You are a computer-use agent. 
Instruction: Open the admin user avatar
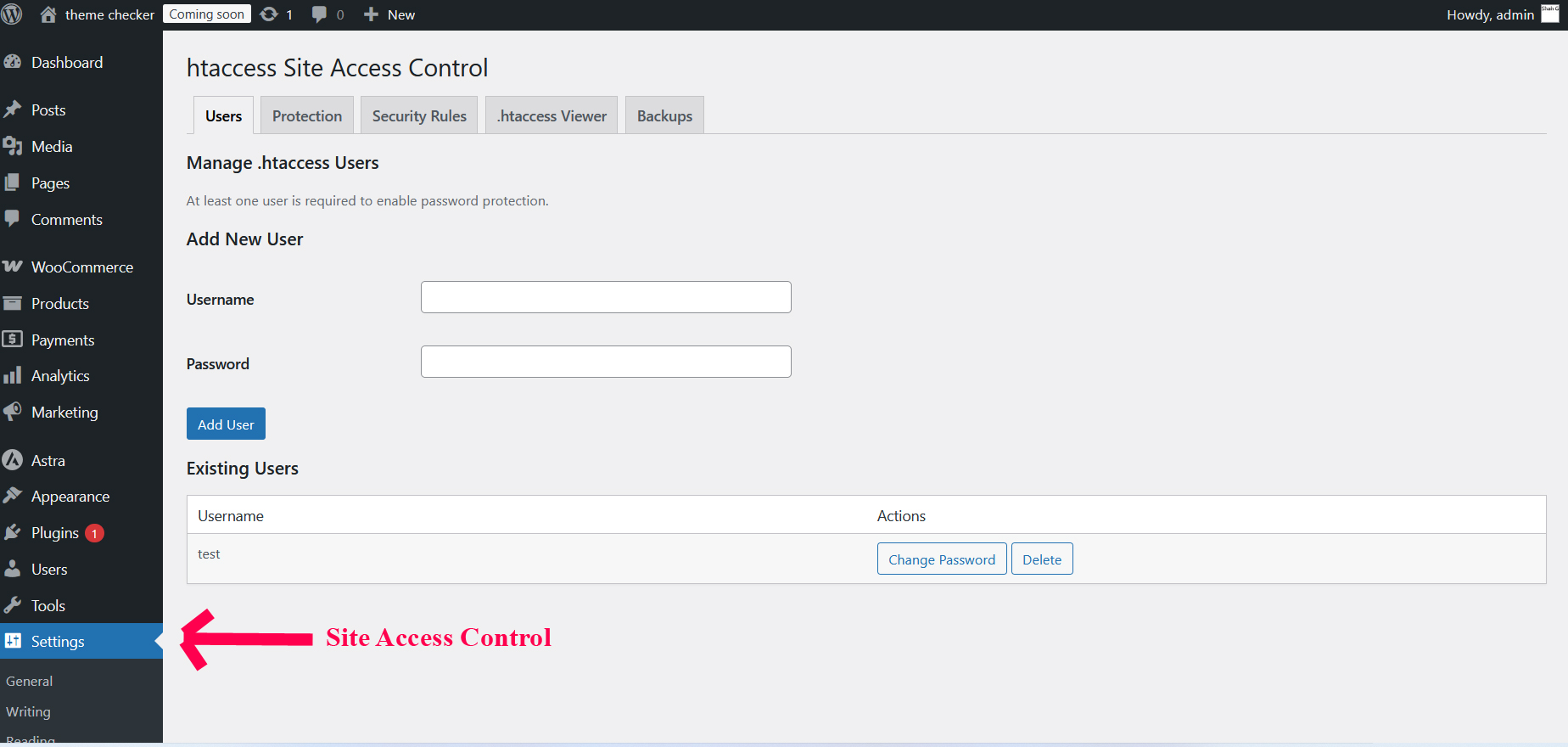pos(1549,14)
